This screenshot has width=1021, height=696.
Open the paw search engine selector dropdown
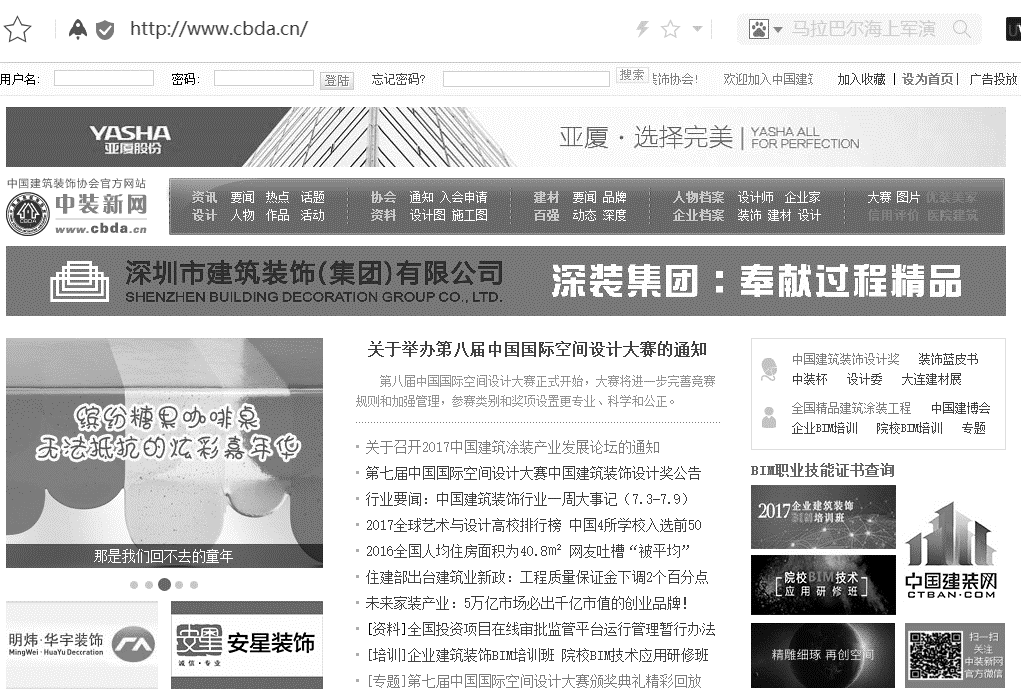[764, 29]
